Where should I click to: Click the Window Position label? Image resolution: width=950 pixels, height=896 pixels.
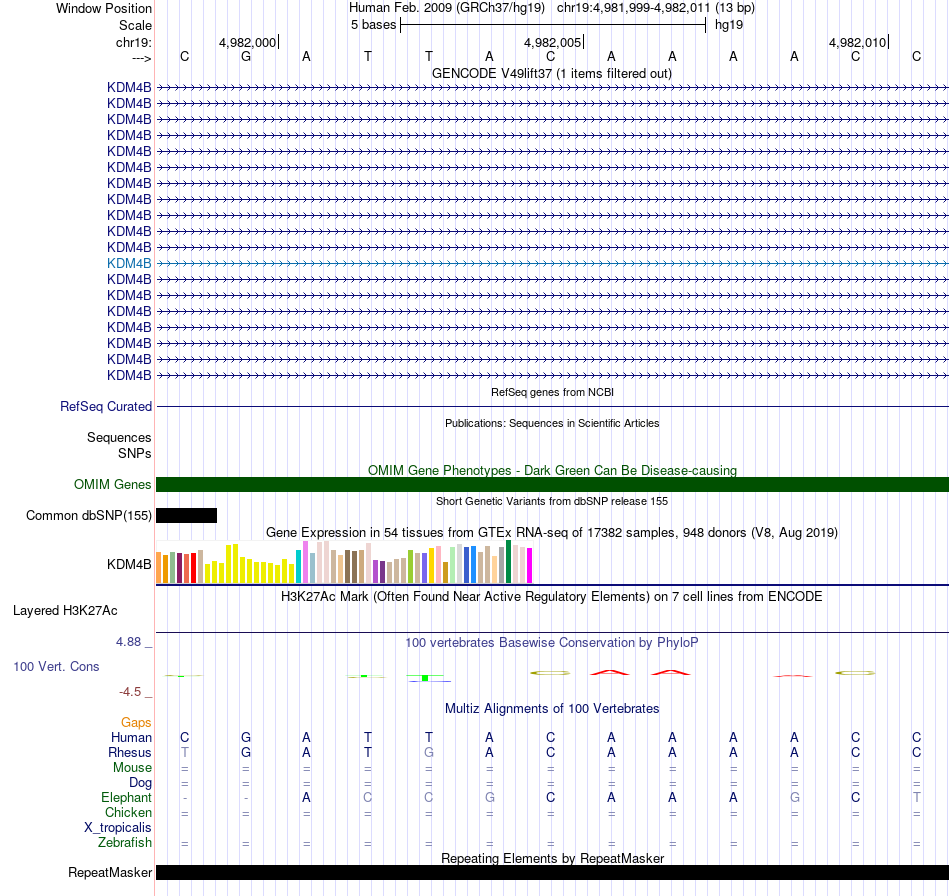pyautogui.click(x=104, y=8)
